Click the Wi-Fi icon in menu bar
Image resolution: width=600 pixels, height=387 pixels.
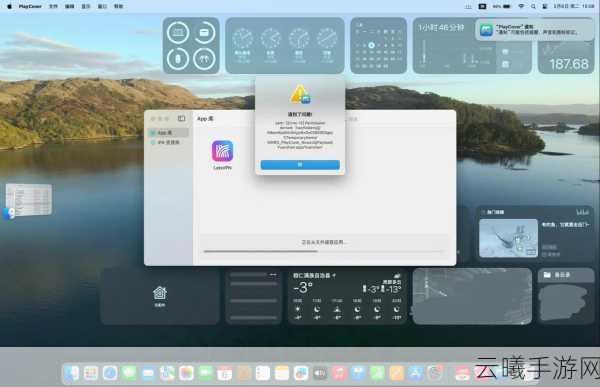click(x=521, y=6)
